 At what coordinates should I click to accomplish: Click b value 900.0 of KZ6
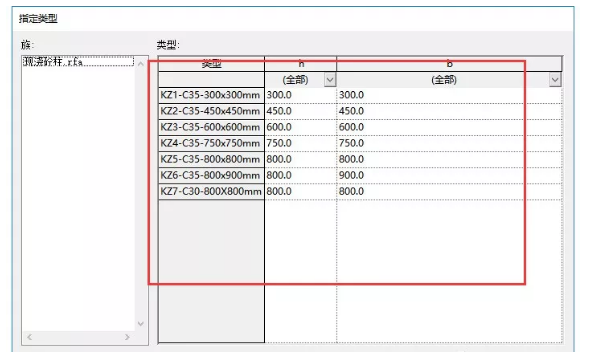(x=449, y=175)
